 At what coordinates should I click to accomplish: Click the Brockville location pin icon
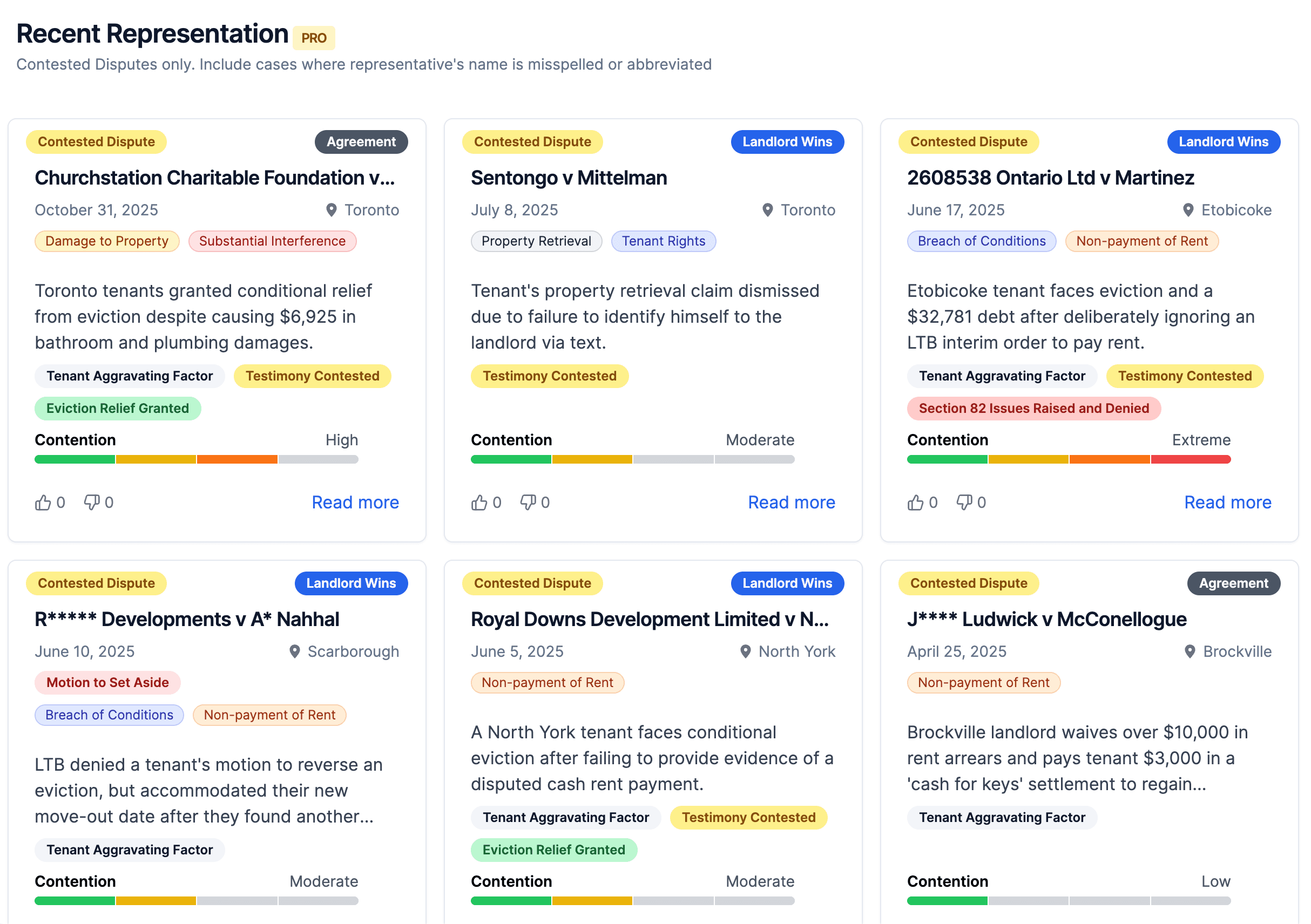tap(1190, 652)
